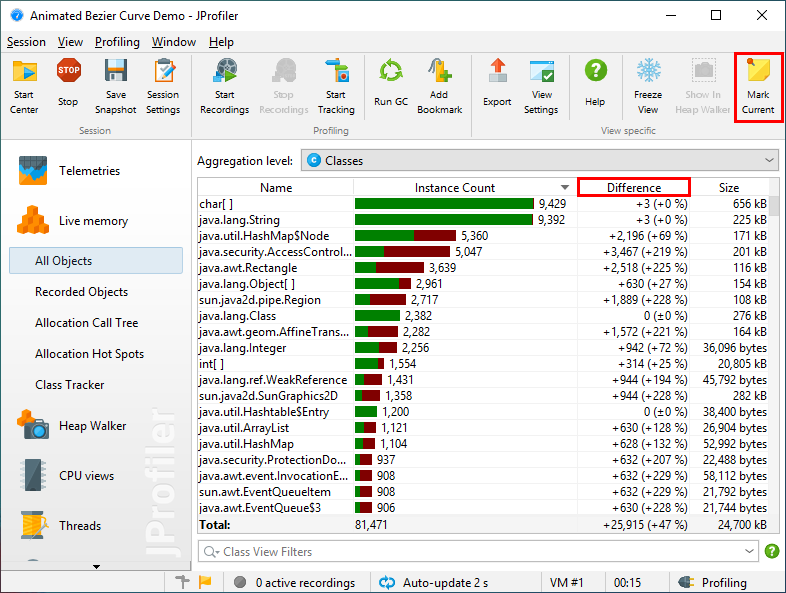Open the Profiling menu
This screenshot has width=786, height=593.
117,42
